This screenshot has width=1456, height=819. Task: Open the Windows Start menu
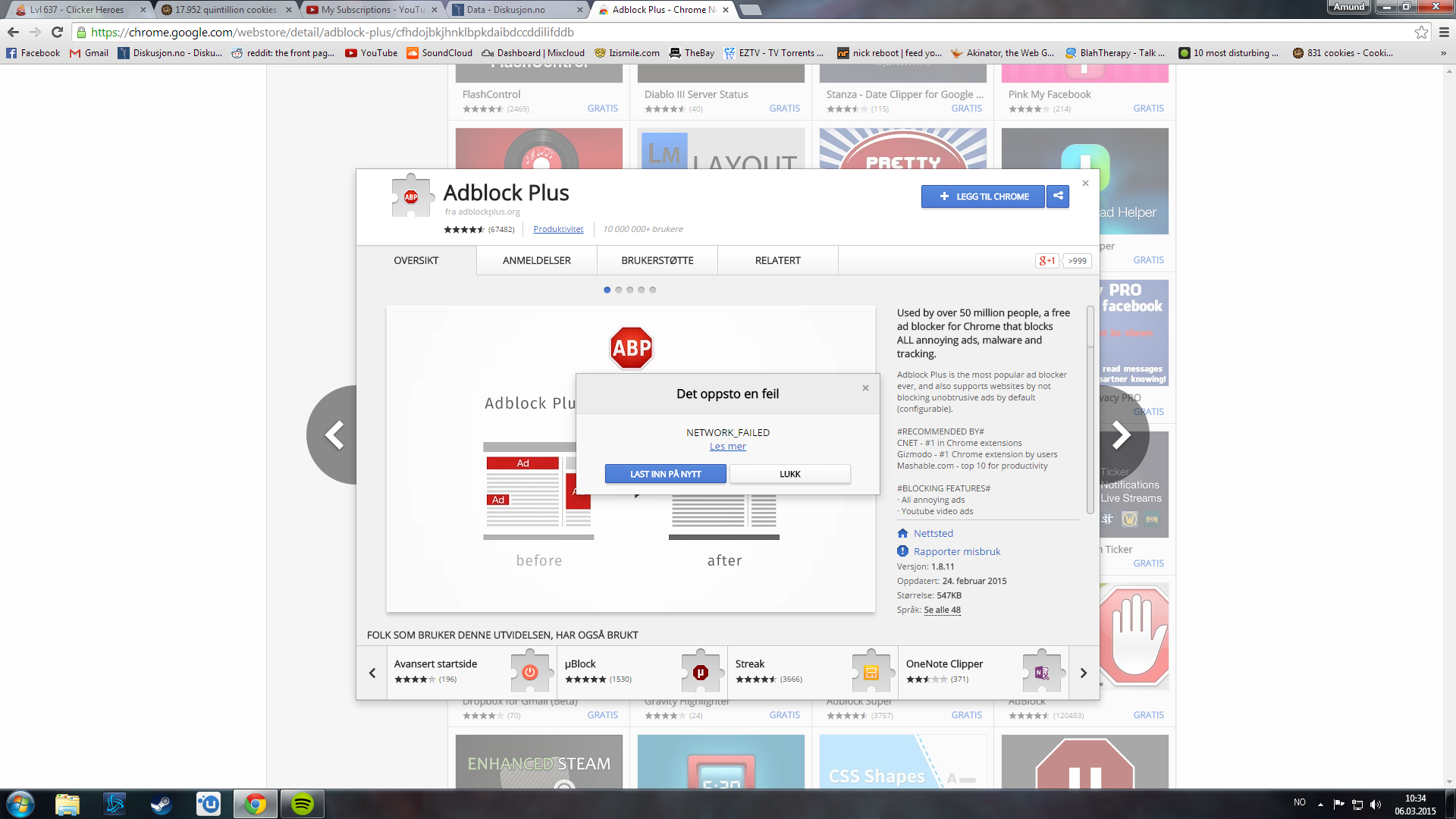coord(20,804)
